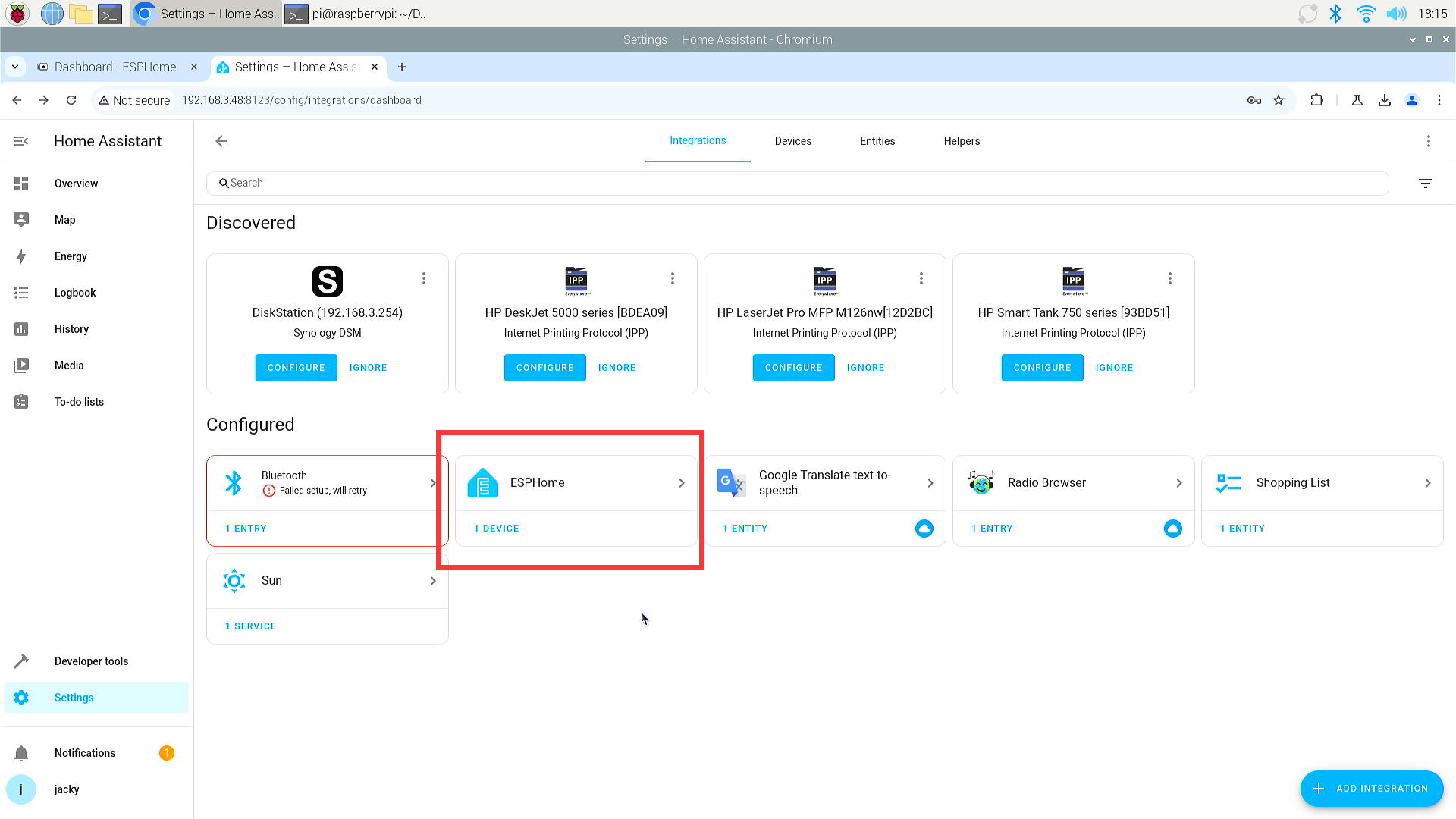Screen dimensions: 1456x819
Task: Click the Settings gear icon in sidebar
Action: pos(21,698)
